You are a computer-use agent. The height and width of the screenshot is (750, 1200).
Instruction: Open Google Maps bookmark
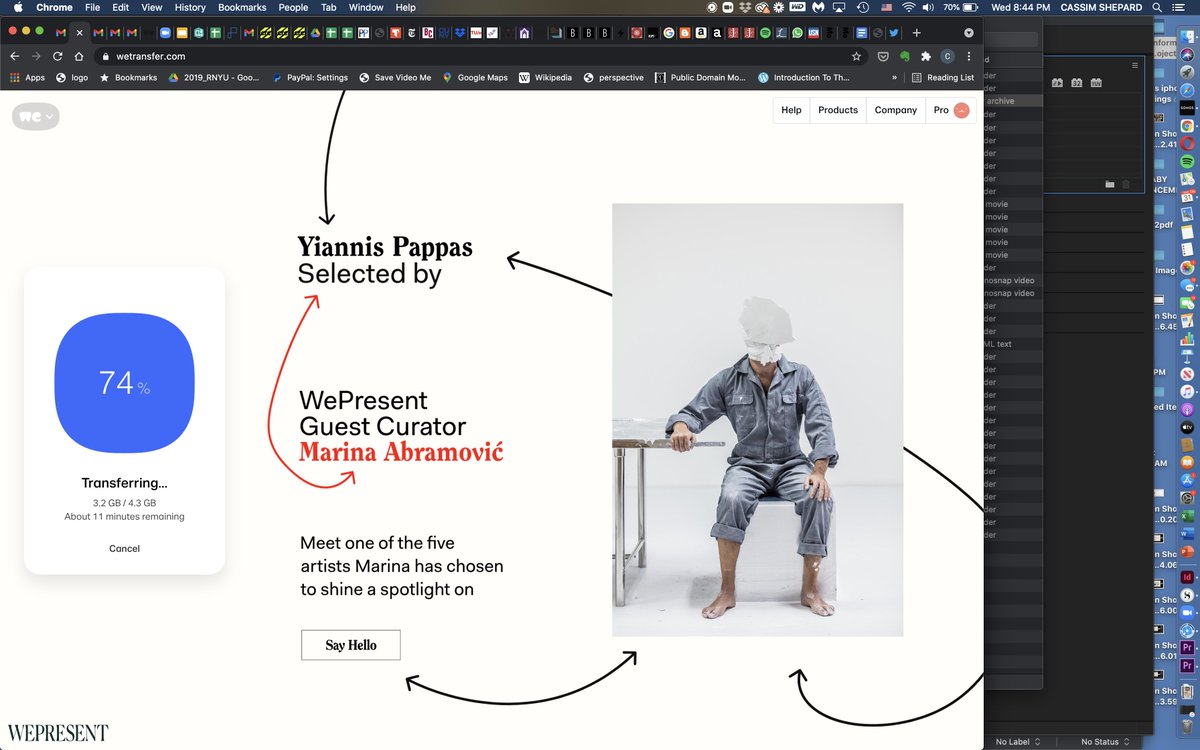pyautogui.click(x=475, y=77)
